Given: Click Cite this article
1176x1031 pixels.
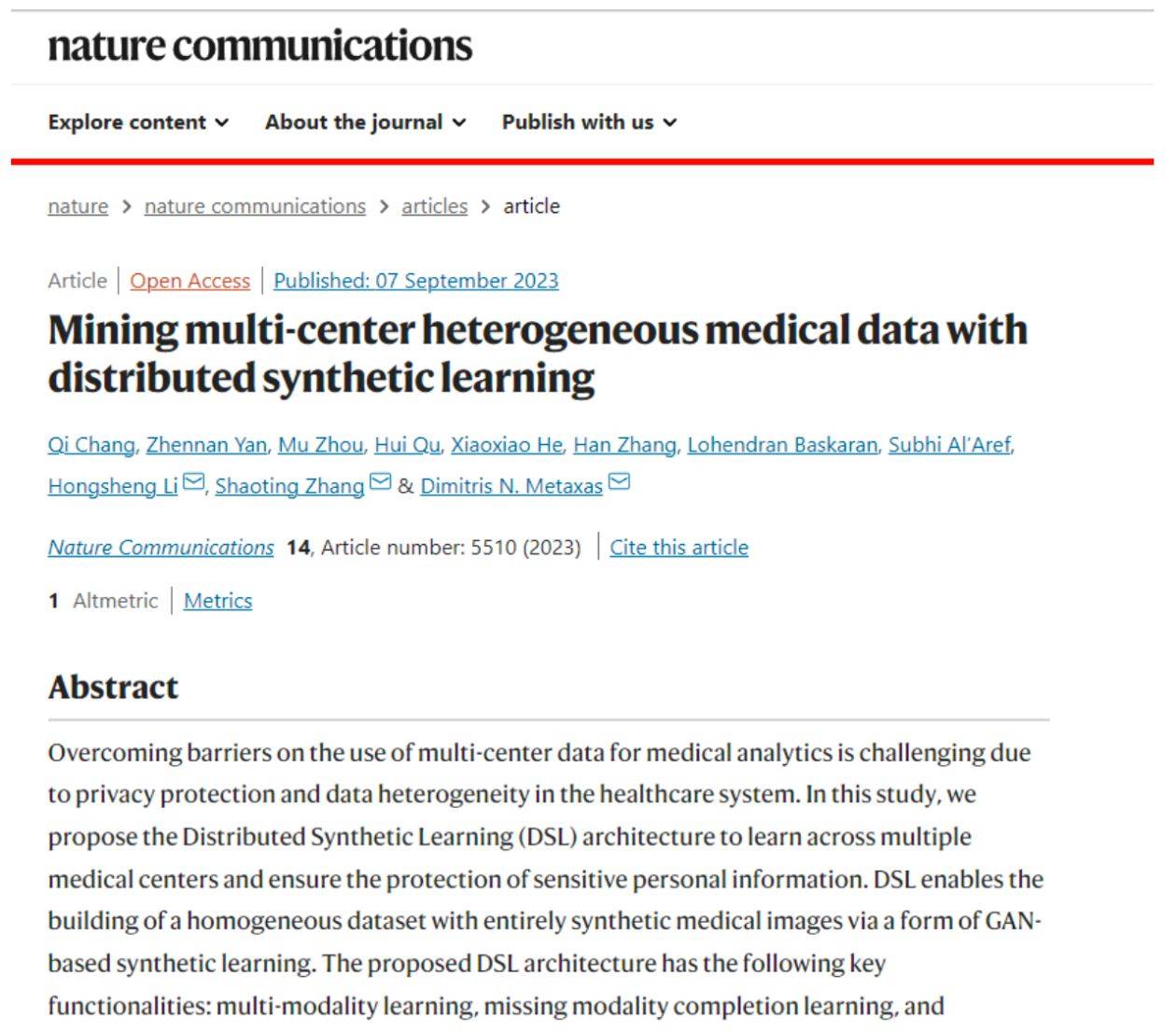Looking at the screenshot, I should tap(679, 548).
